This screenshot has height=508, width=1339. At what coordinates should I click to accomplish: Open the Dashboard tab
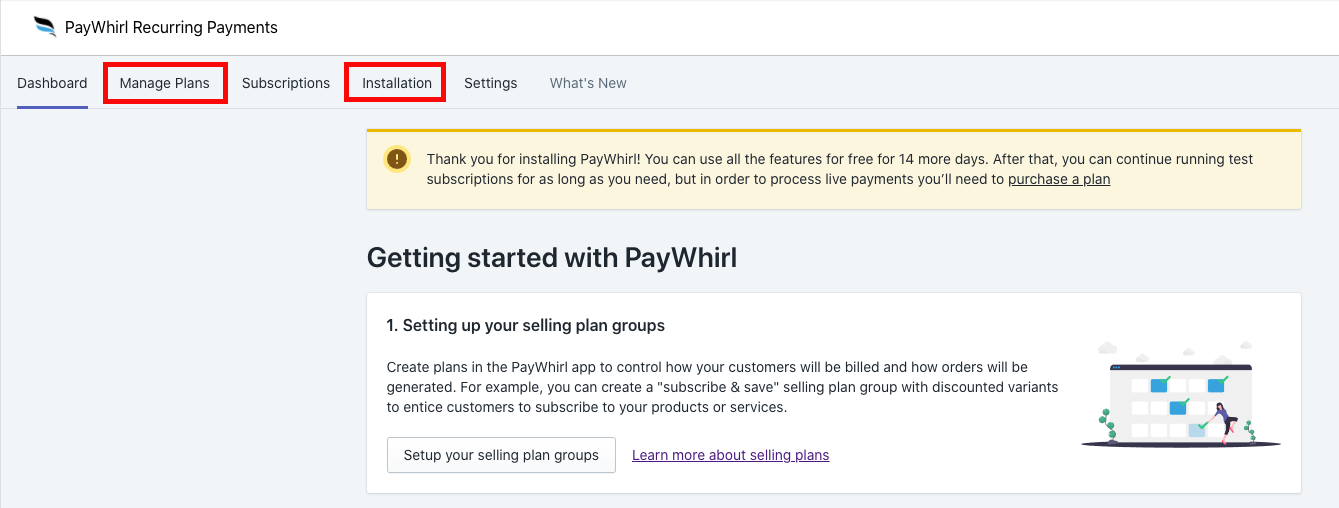52,83
